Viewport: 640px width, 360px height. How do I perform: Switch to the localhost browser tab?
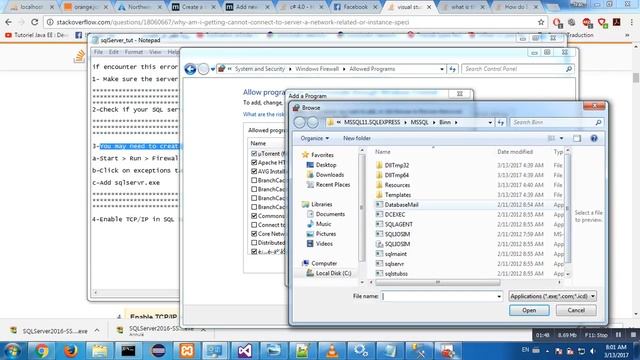tap(32, 7)
